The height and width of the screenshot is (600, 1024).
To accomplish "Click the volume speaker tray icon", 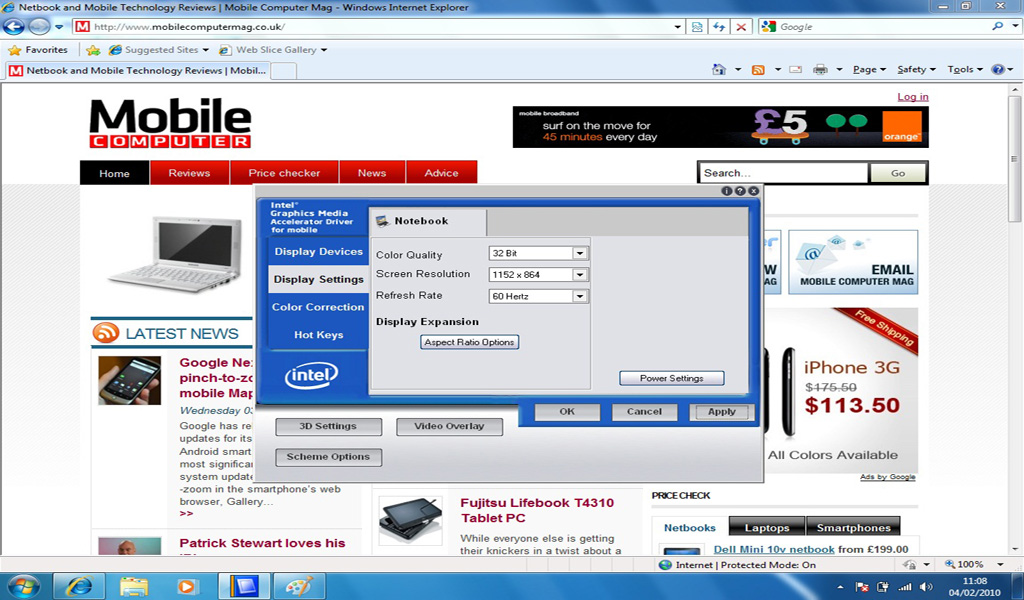I will 925,586.
